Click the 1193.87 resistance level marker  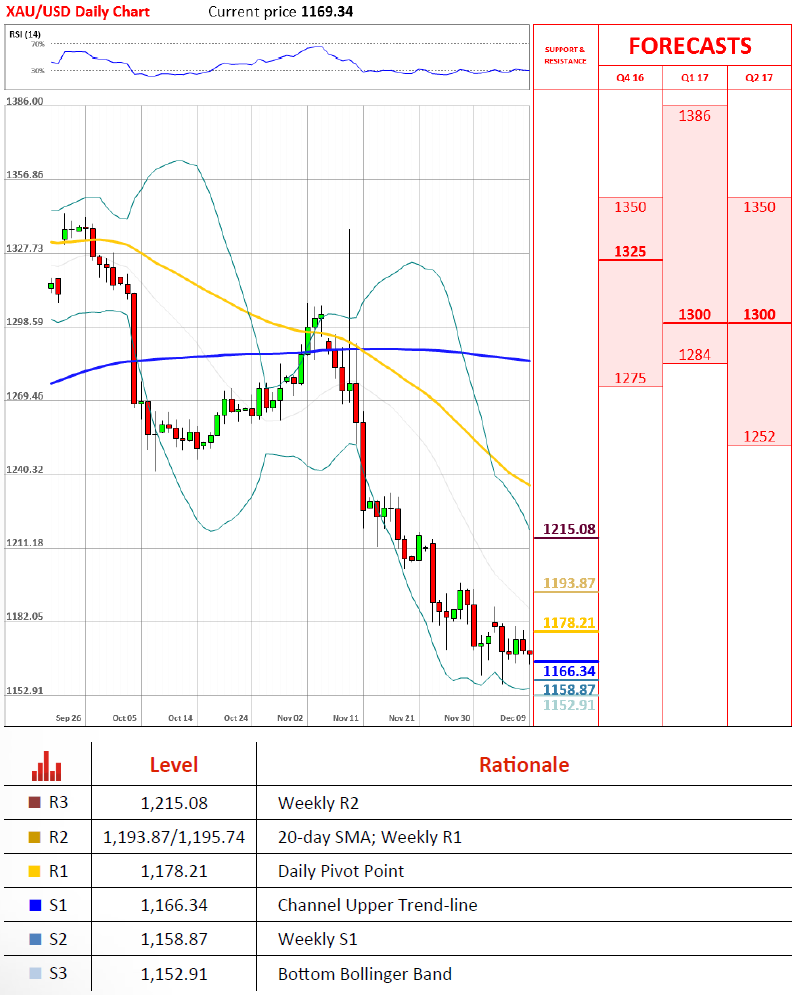pyautogui.click(x=569, y=583)
